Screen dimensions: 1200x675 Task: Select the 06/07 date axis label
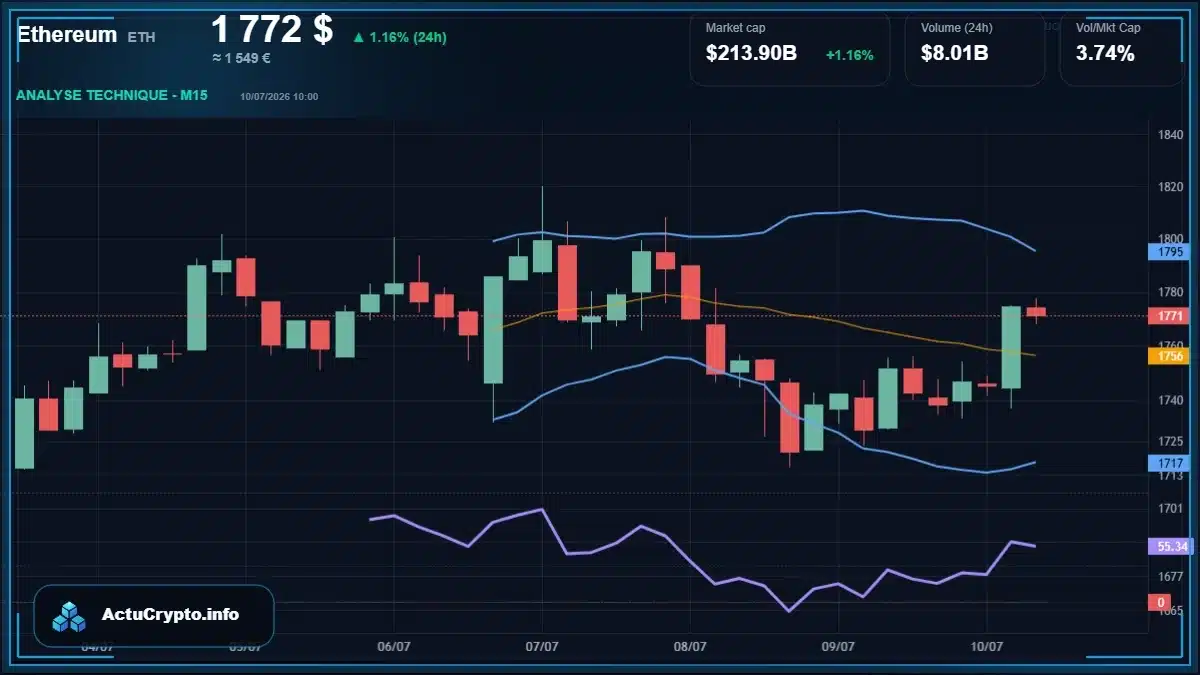pos(394,646)
